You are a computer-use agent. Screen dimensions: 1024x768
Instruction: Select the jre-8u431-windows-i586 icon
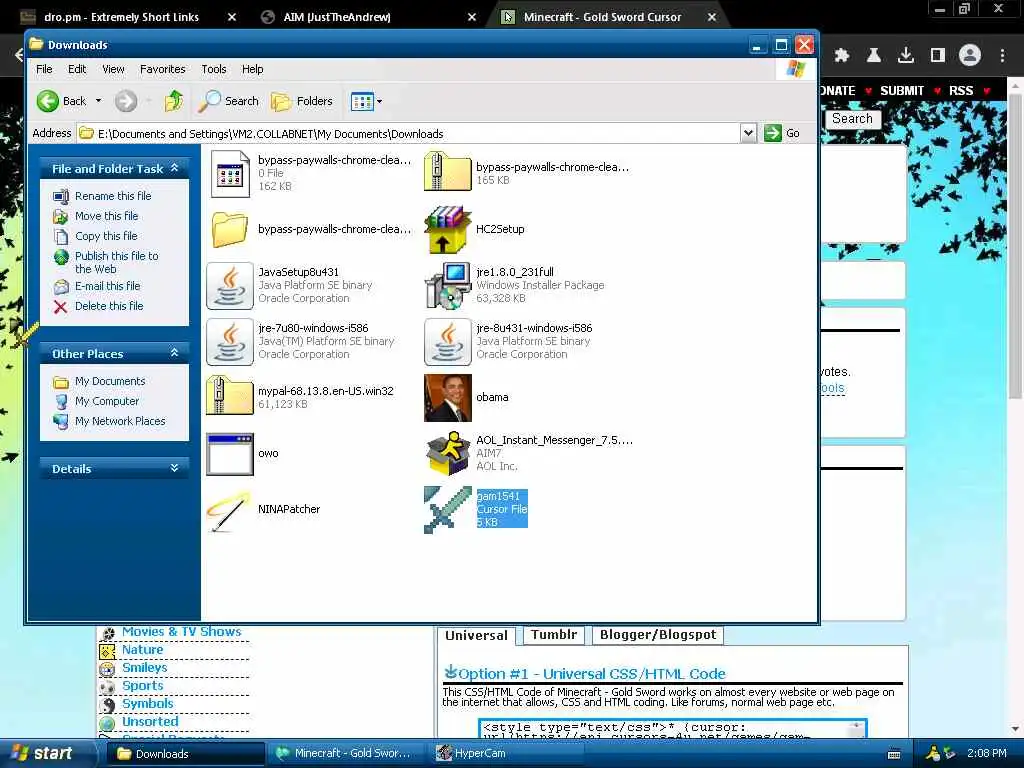click(447, 342)
